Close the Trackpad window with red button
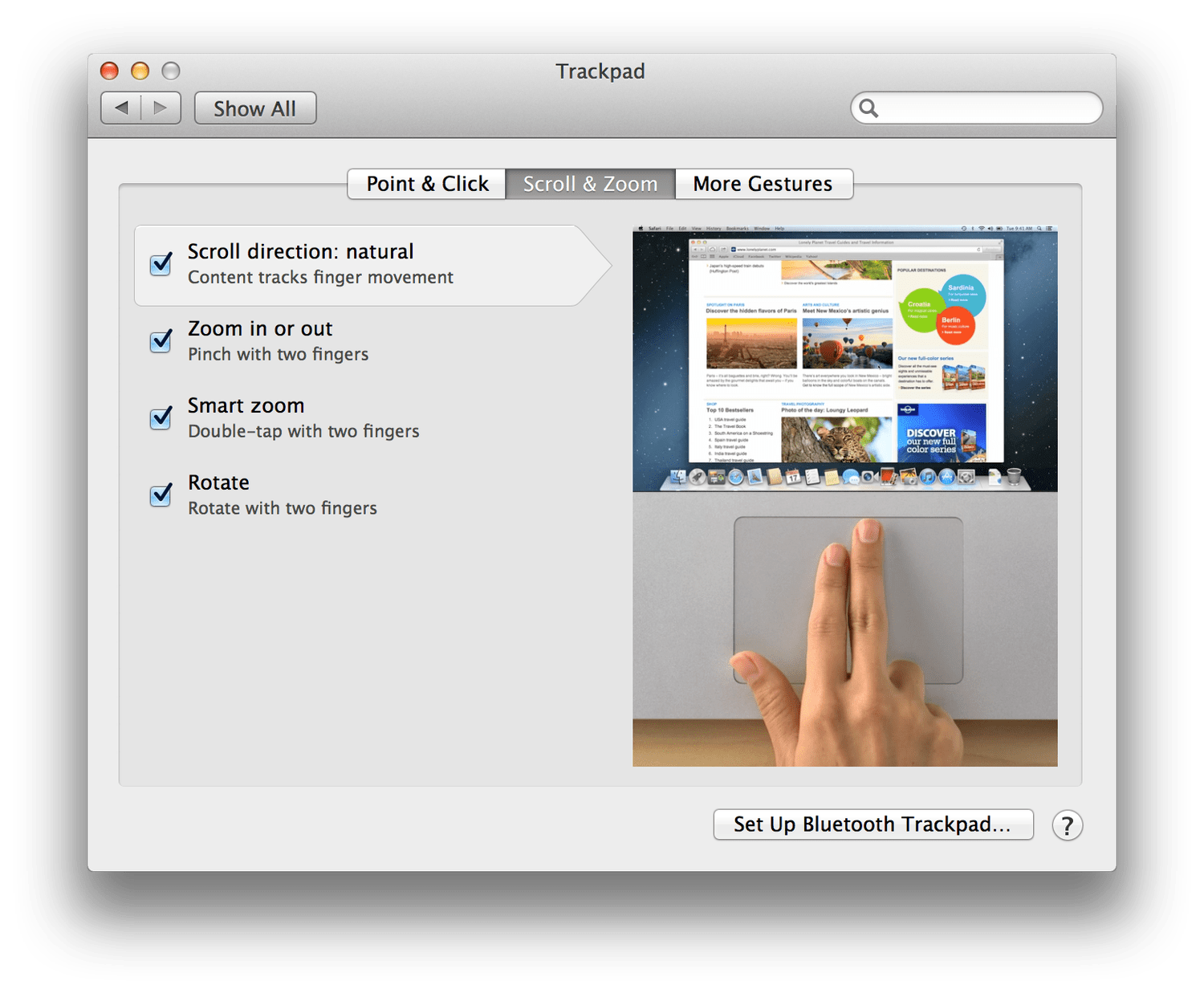The height and width of the screenshot is (993, 1204). 109,71
